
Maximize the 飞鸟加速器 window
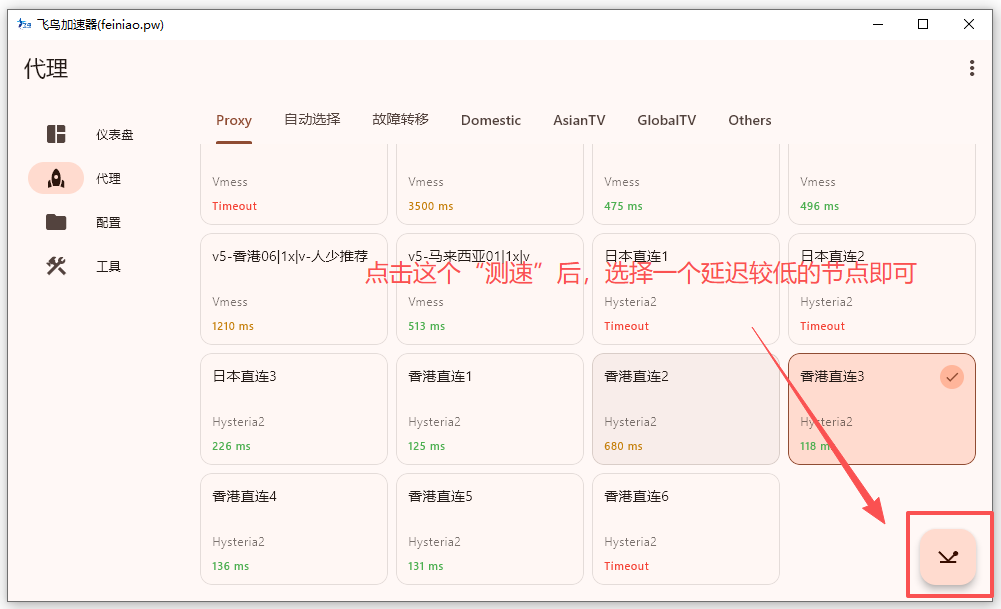click(923, 25)
